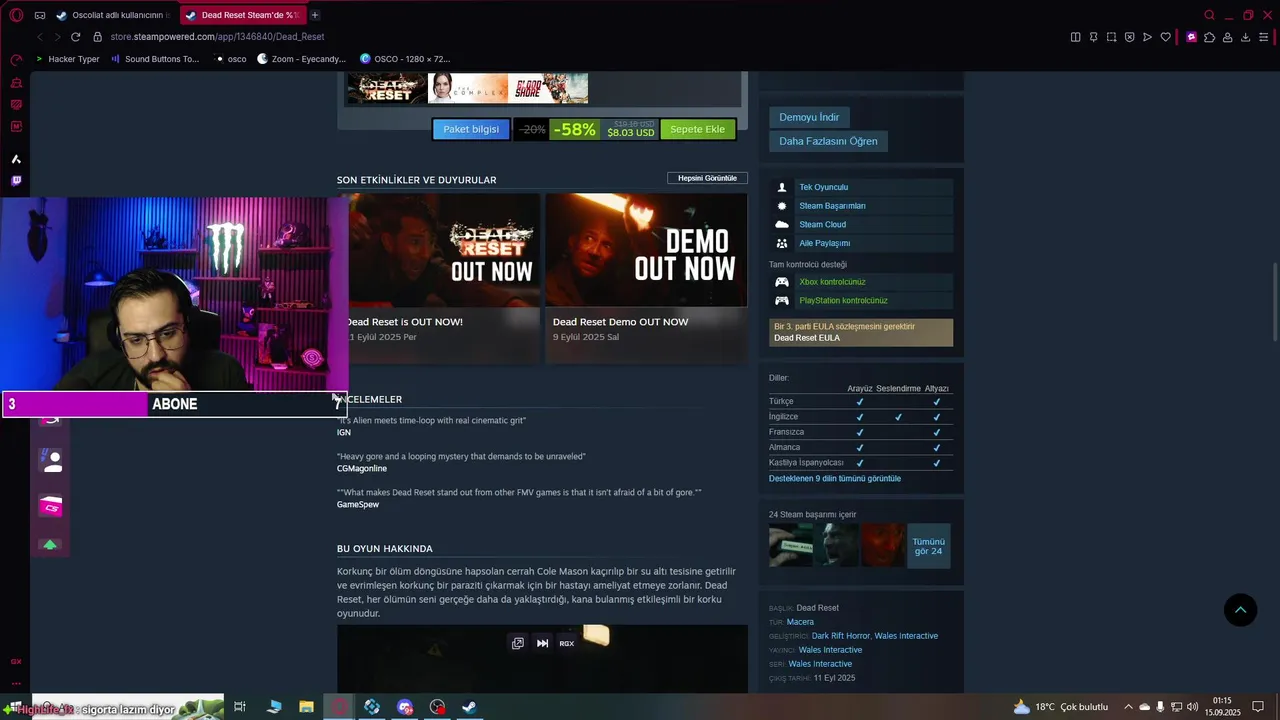Open the notification center icon
This screenshot has width=1280, height=720.
(x=1259, y=707)
